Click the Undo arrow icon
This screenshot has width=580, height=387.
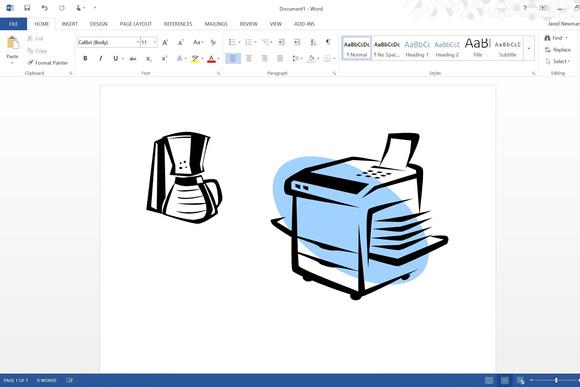(x=45, y=8)
